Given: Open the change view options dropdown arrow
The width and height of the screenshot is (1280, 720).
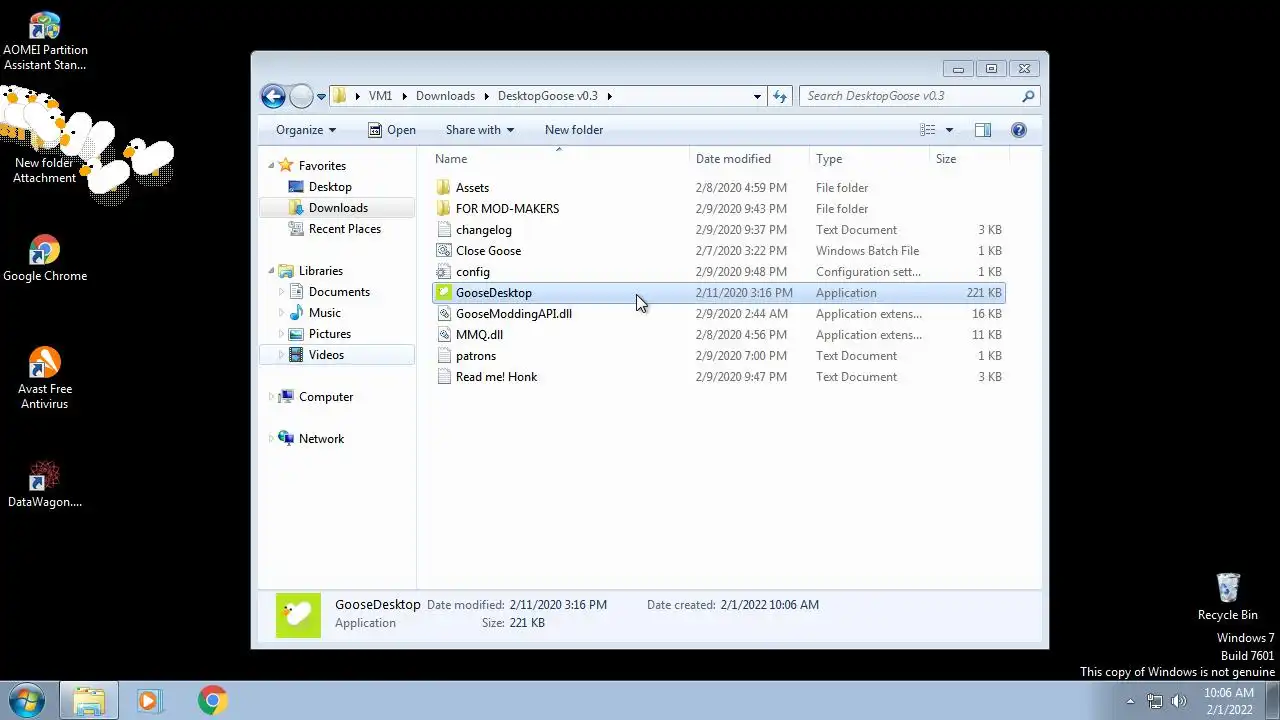Looking at the screenshot, I should tap(949, 130).
